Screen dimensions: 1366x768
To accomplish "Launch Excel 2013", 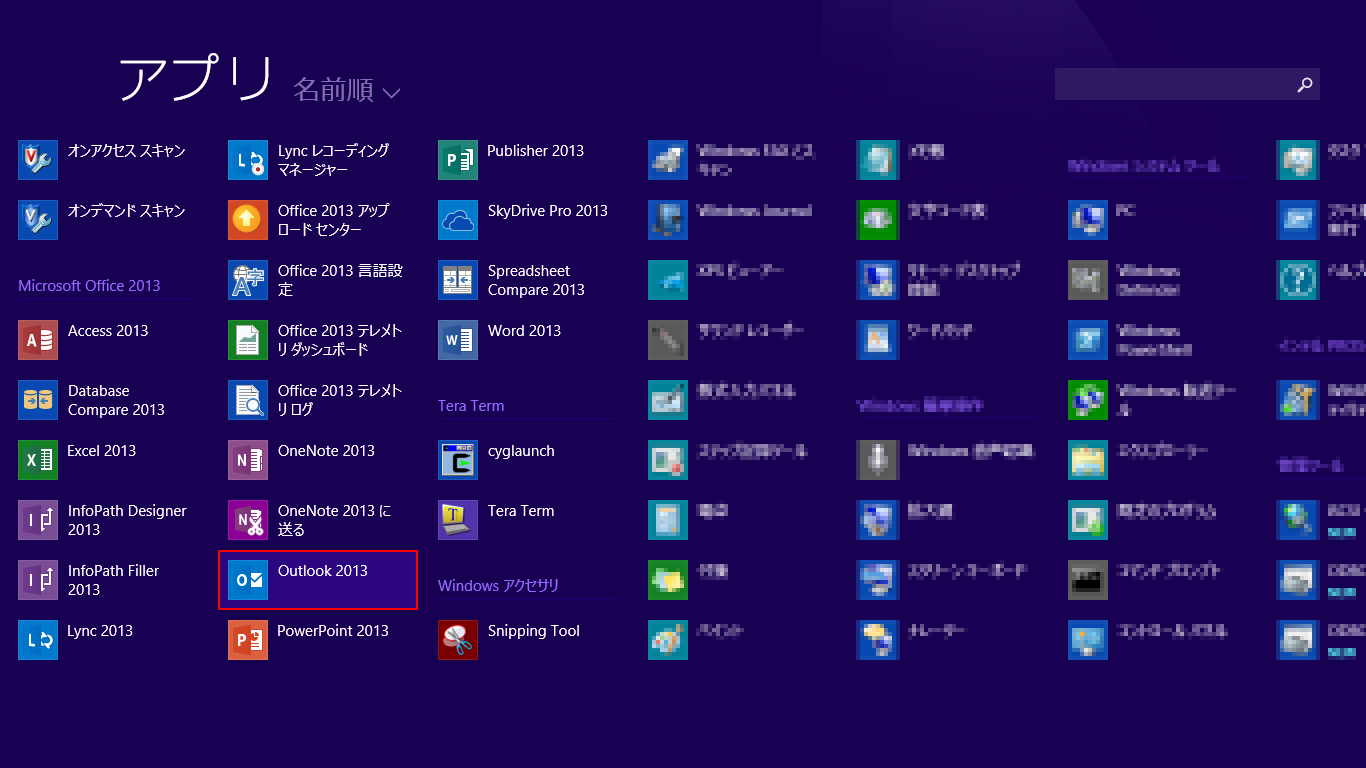I will (x=110, y=460).
